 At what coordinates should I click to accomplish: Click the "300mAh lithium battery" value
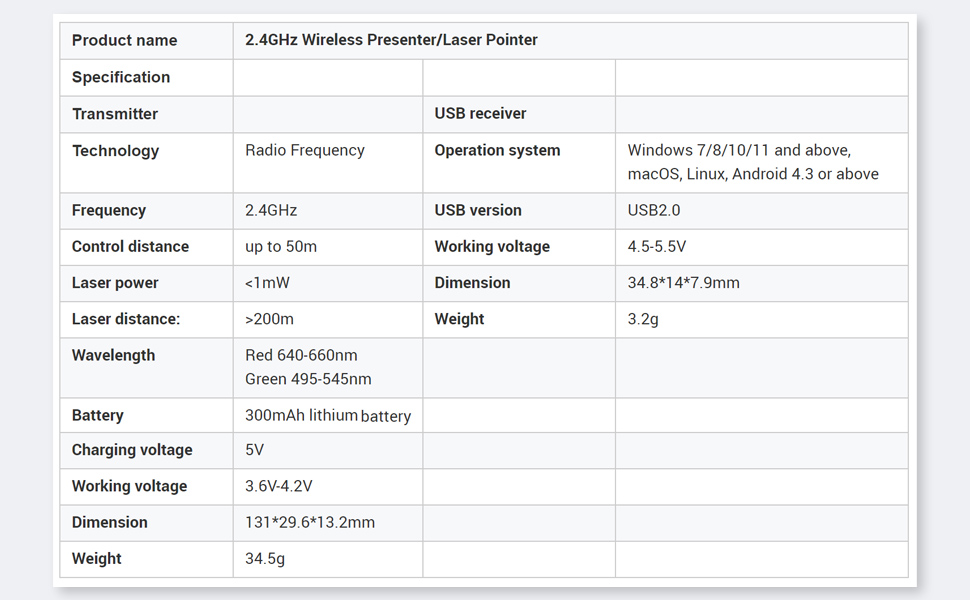coord(328,416)
